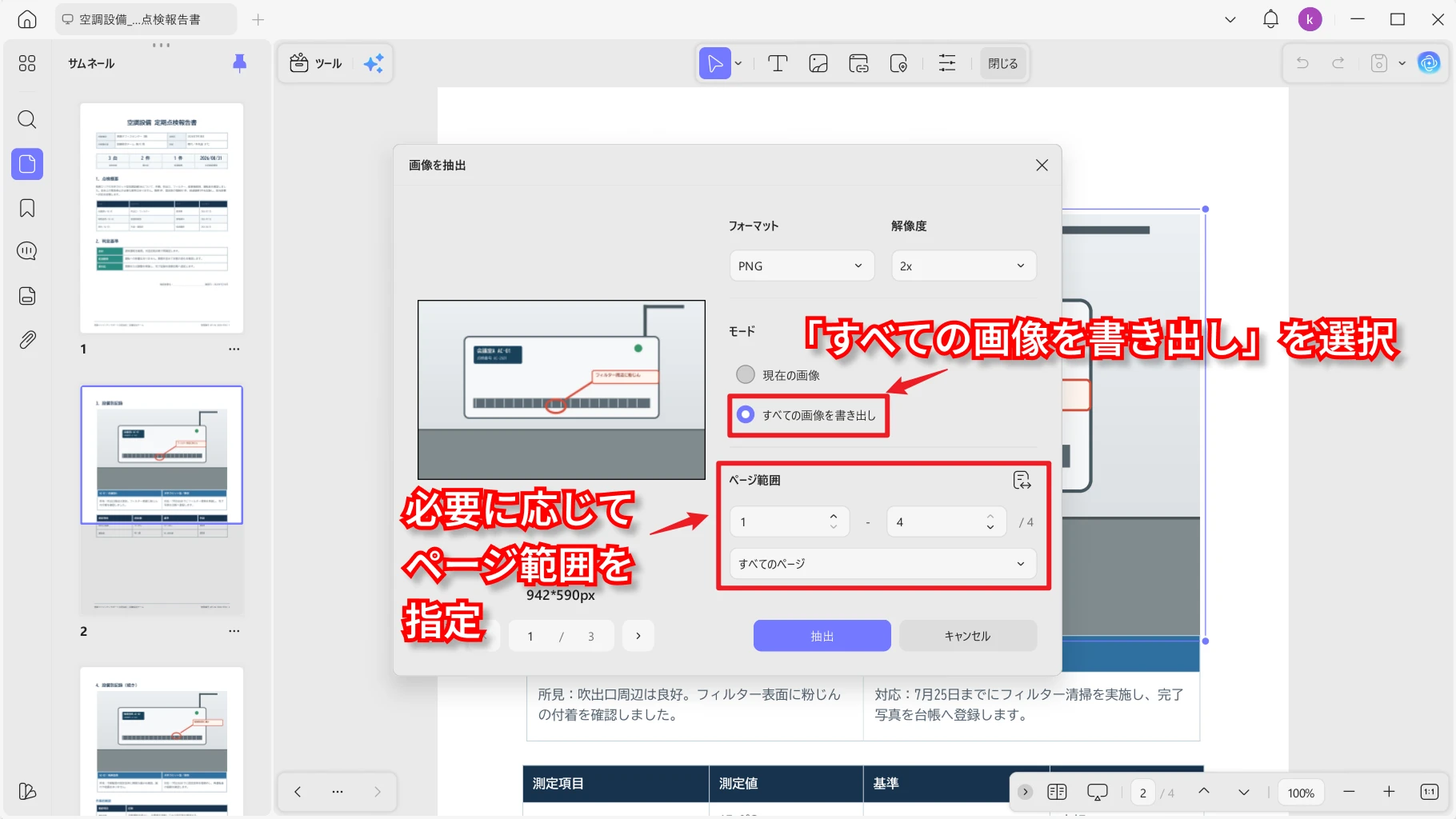Open the notifications bell
Screen dimensions: 1456x819
coord(1270,19)
